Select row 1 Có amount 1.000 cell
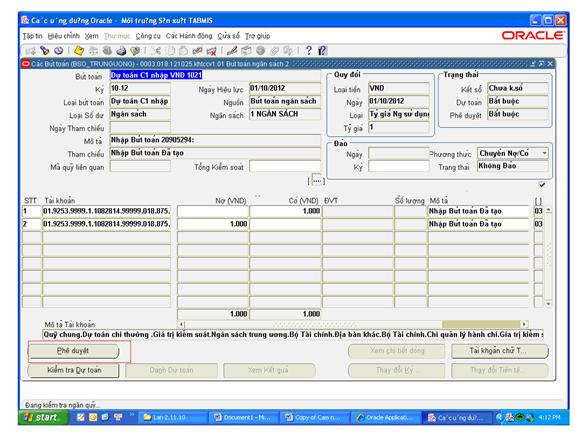575x434 pixels. (285, 211)
